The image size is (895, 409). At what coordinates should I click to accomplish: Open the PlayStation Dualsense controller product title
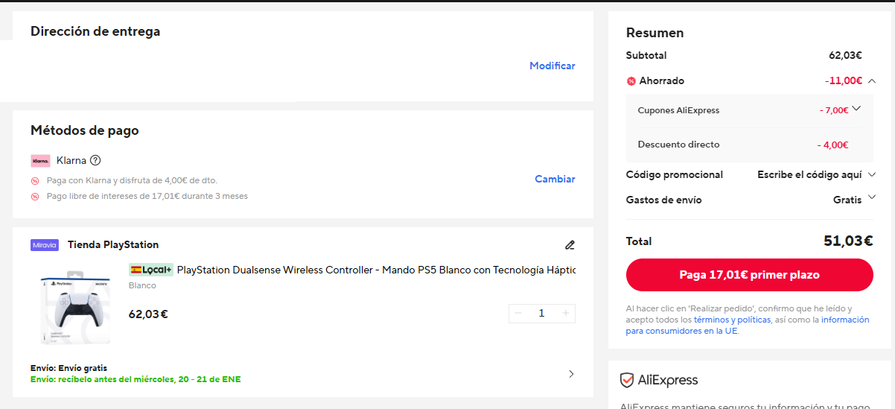pyautogui.click(x=376, y=269)
